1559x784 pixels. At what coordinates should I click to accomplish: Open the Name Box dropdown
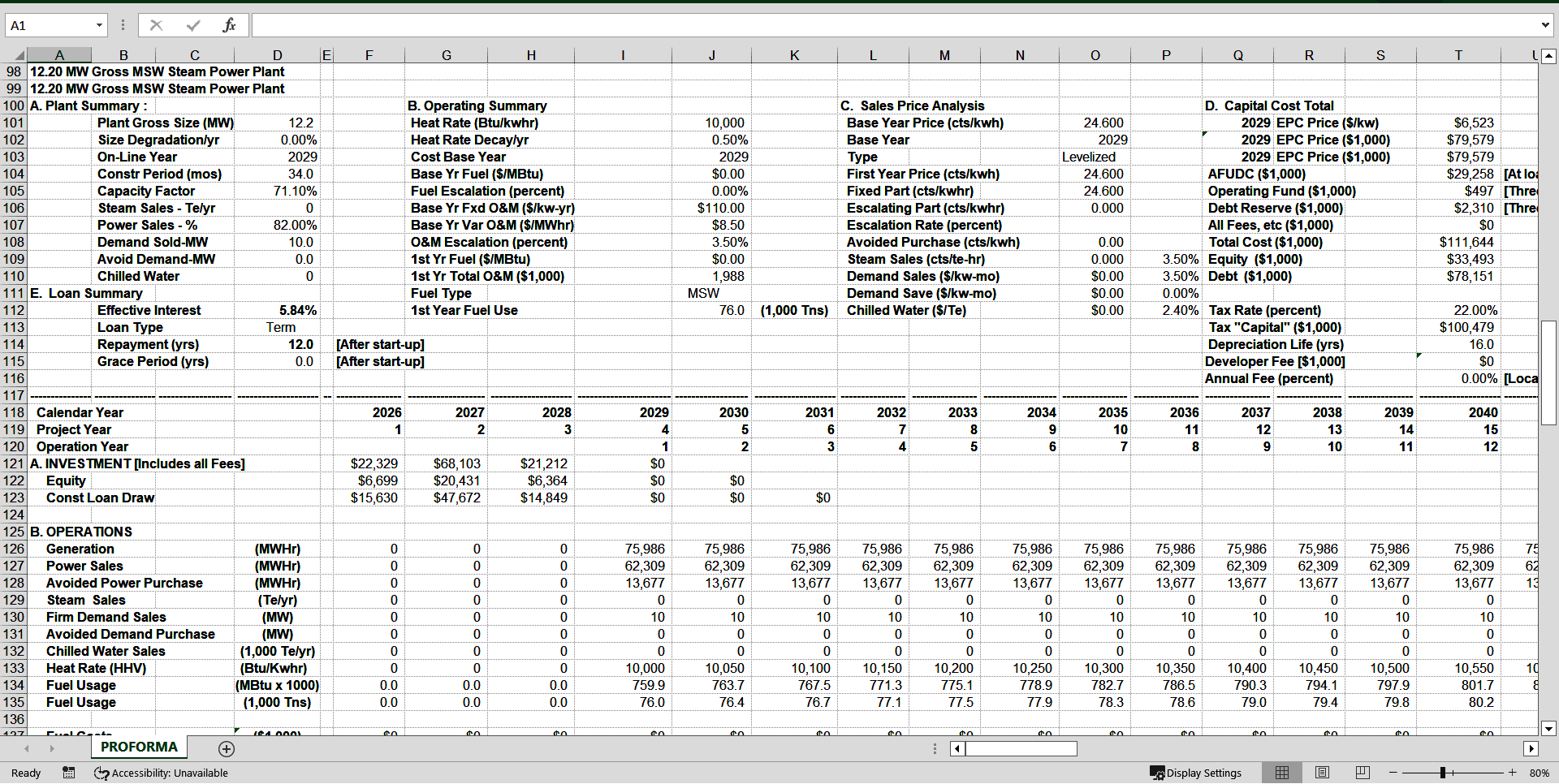click(x=101, y=24)
